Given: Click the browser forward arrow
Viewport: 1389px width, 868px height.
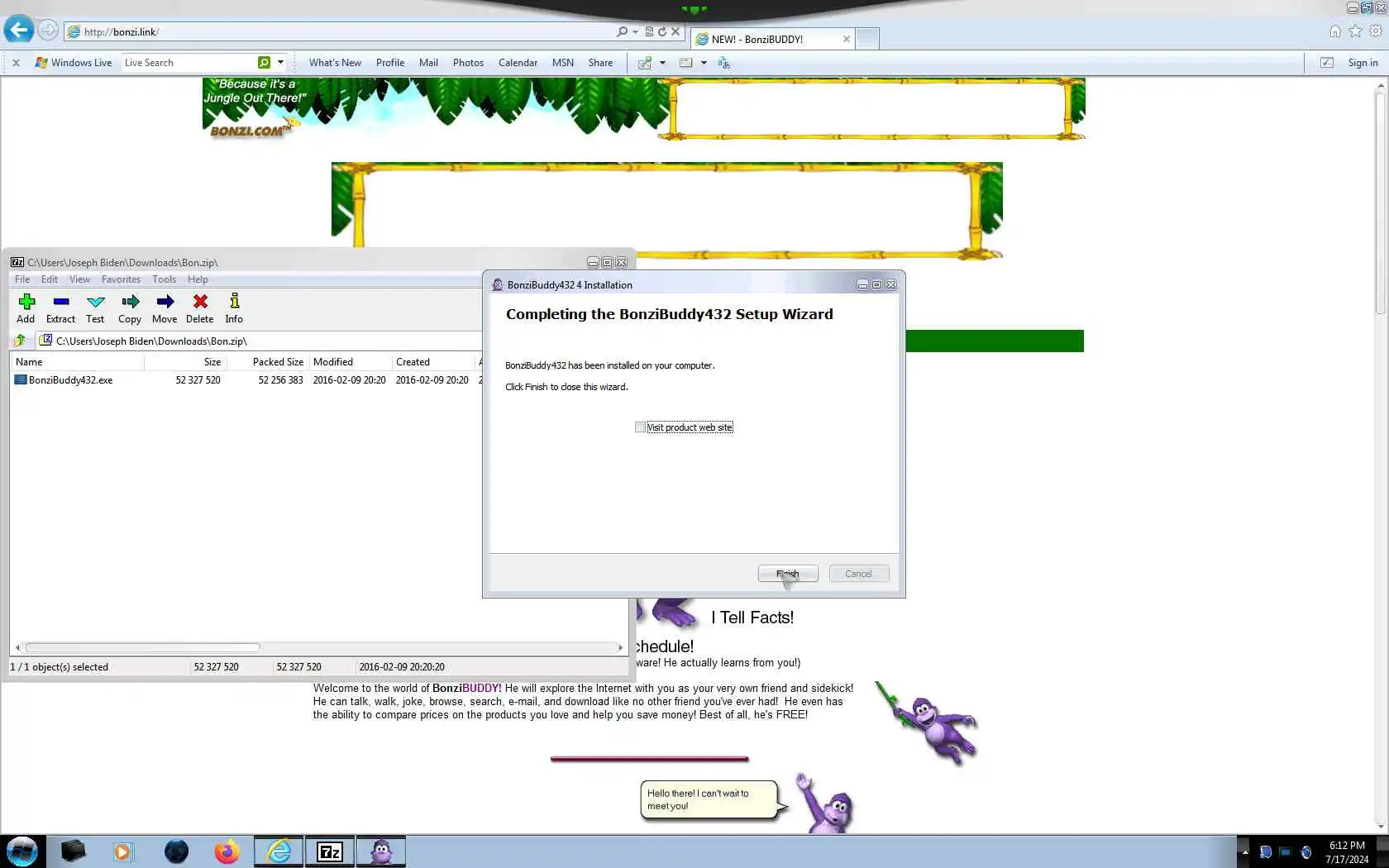Looking at the screenshot, I should click(48, 31).
